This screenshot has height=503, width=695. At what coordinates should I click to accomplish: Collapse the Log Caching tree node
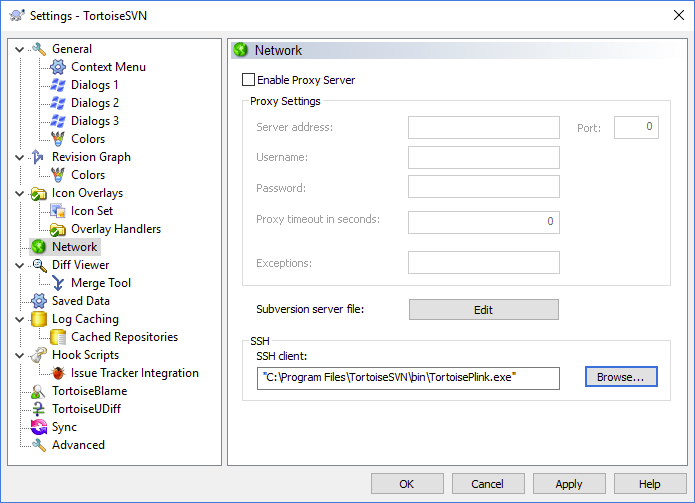coord(20,319)
